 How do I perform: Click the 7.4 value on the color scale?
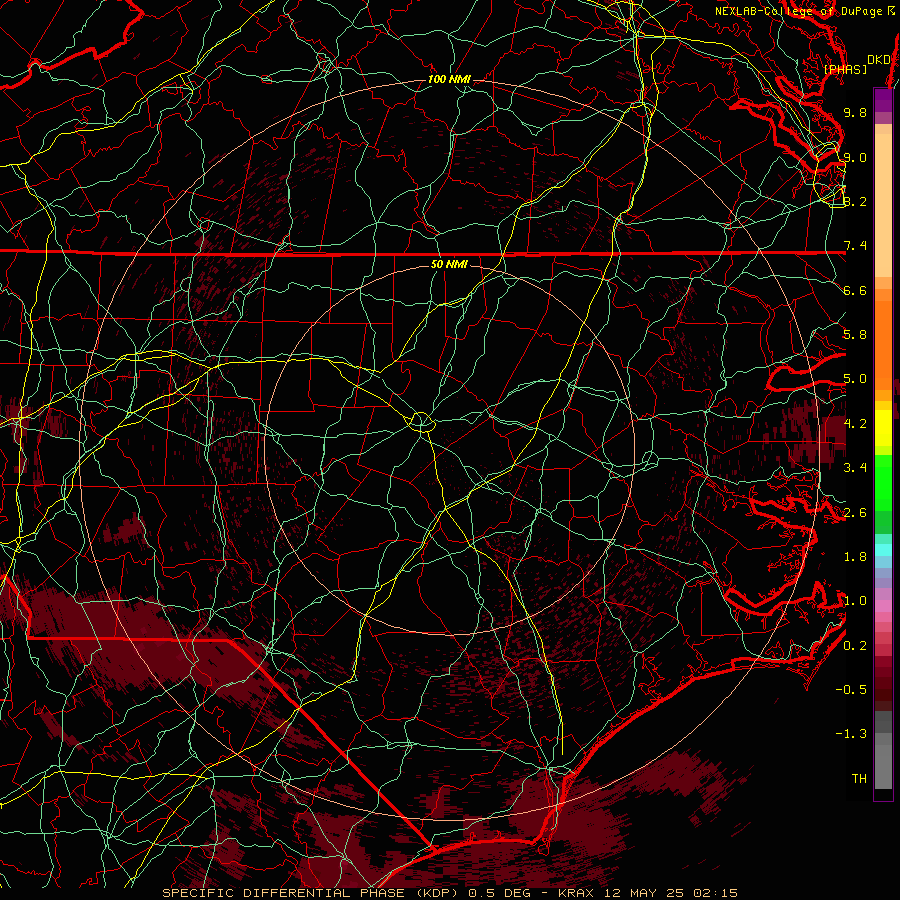855,246
